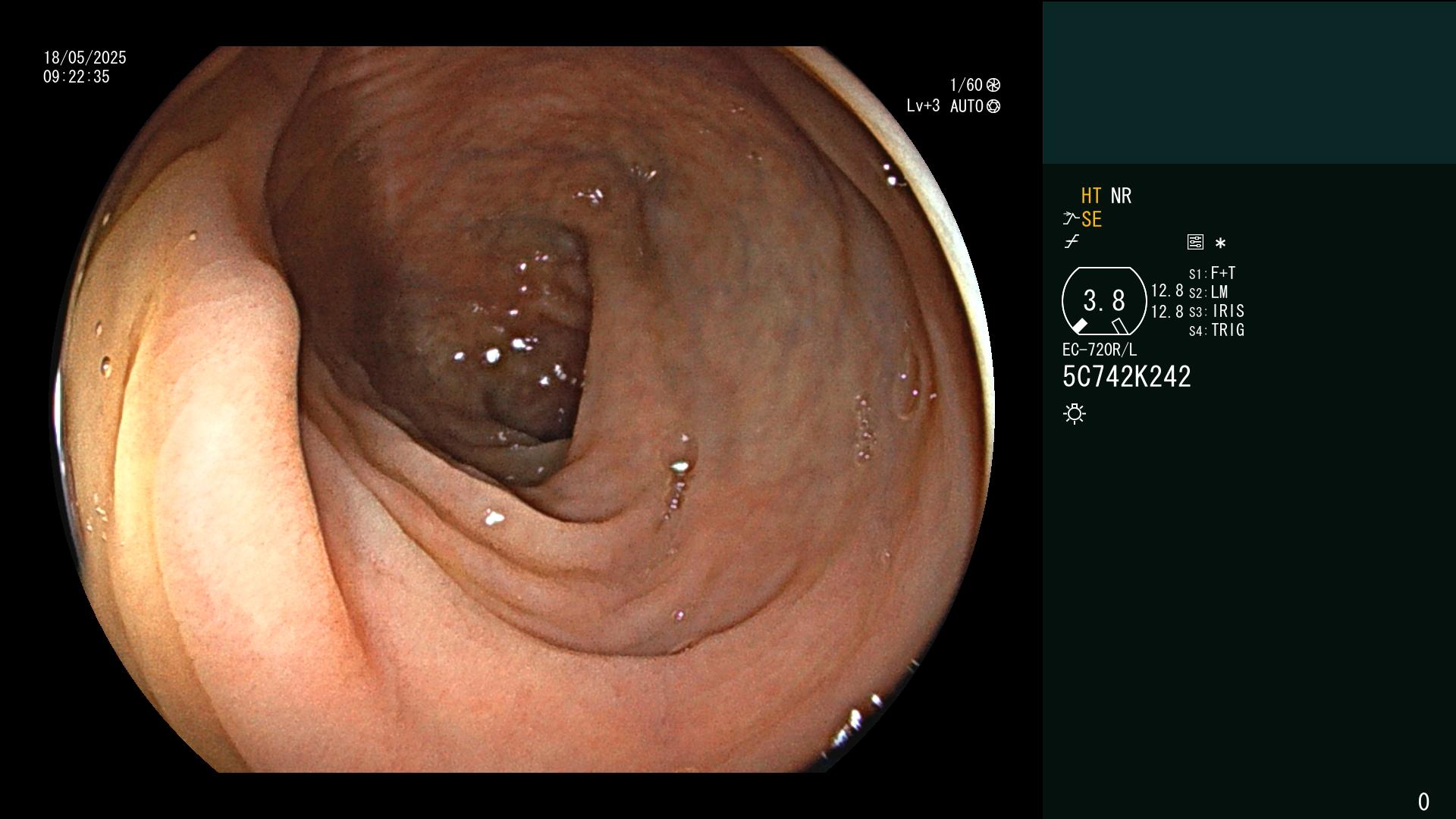Click the hollow channel marker in scope diagram
Image resolution: width=1456 pixels, height=819 pixels.
click(x=1120, y=326)
